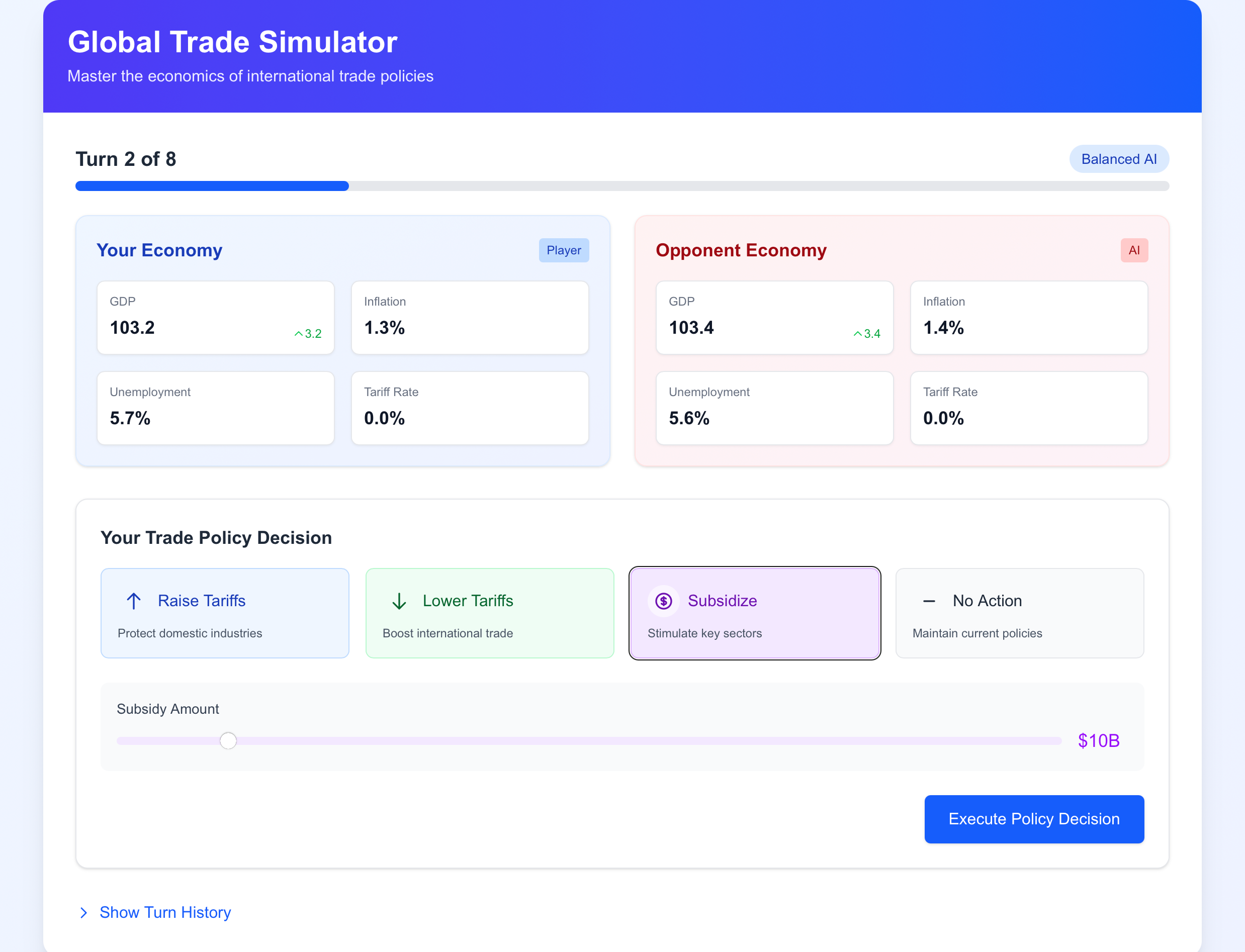1245x952 pixels.
Task: Click the Player badge in Your Economy
Action: pyautogui.click(x=564, y=250)
